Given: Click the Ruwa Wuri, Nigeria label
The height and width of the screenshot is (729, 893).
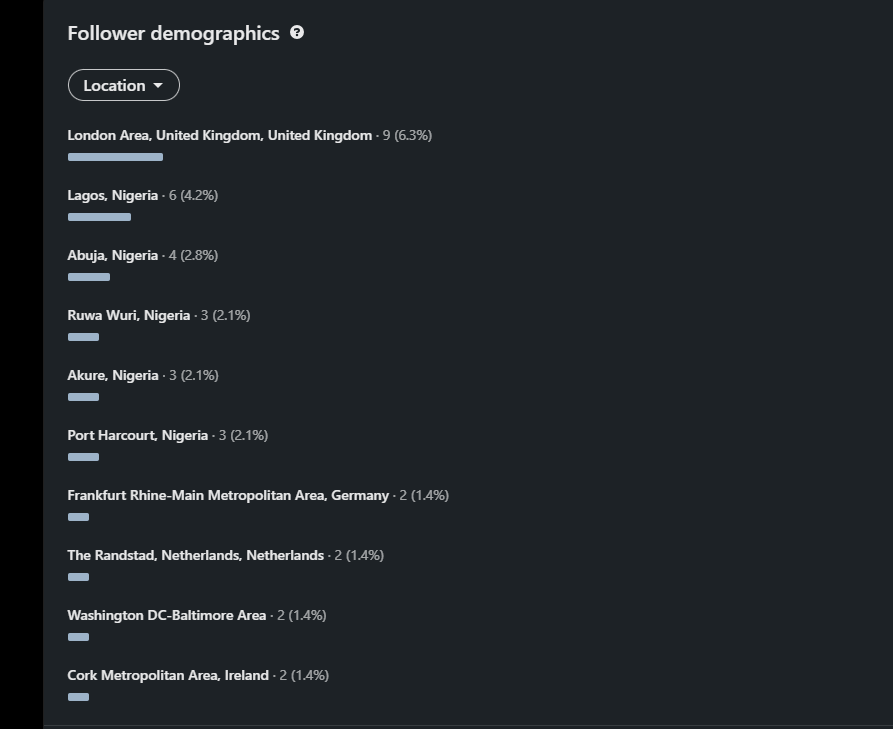Looking at the screenshot, I should (128, 315).
